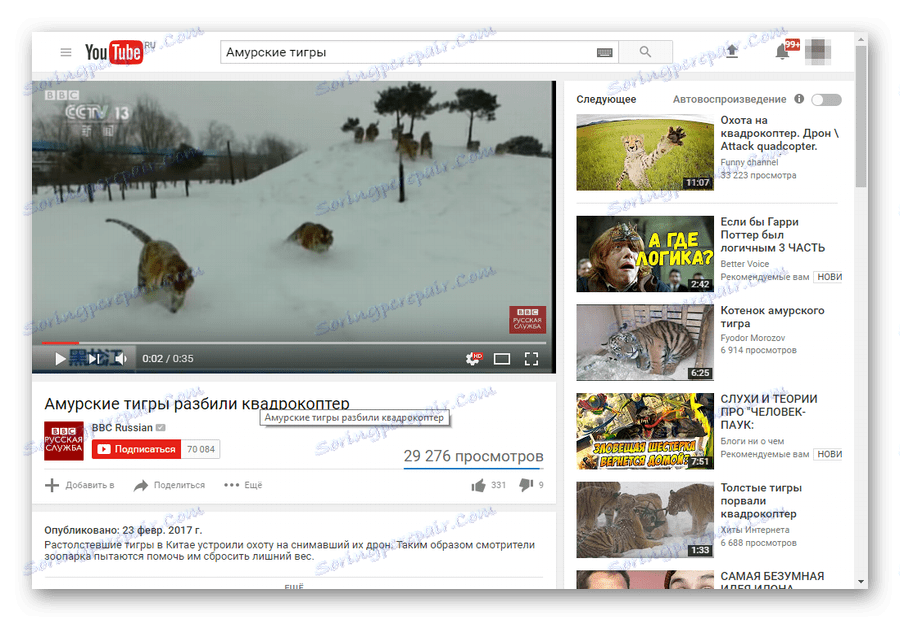Click the 0:02 / 0:35 time display
Screen dimensions: 900x621
click(x=168, y=359)
